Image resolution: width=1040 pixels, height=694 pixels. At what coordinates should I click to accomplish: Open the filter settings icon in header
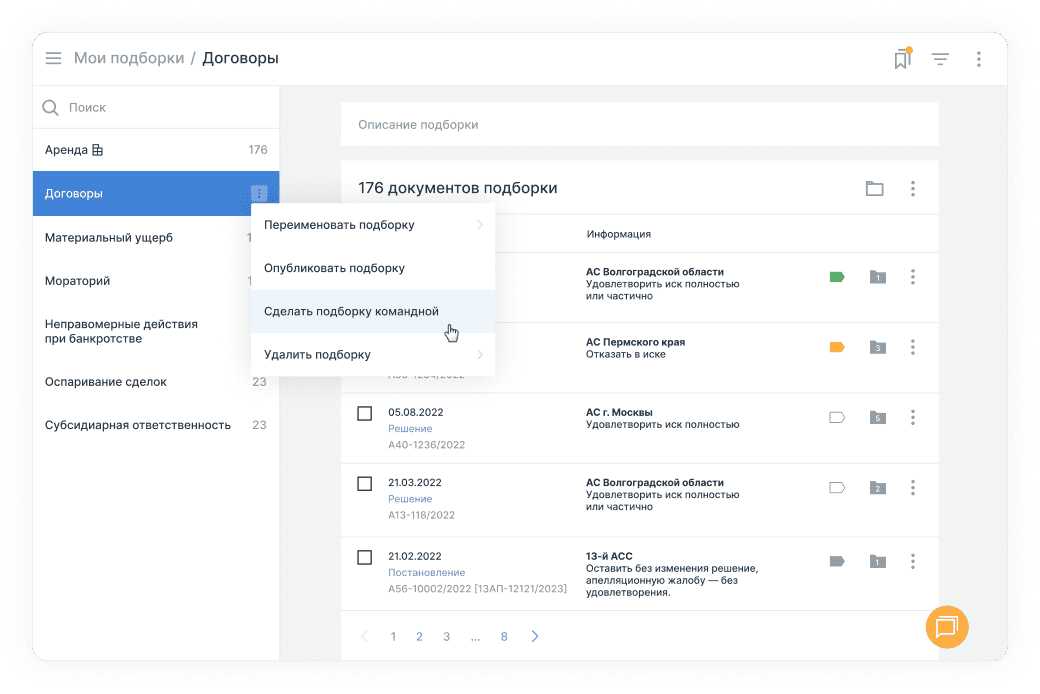940,59
